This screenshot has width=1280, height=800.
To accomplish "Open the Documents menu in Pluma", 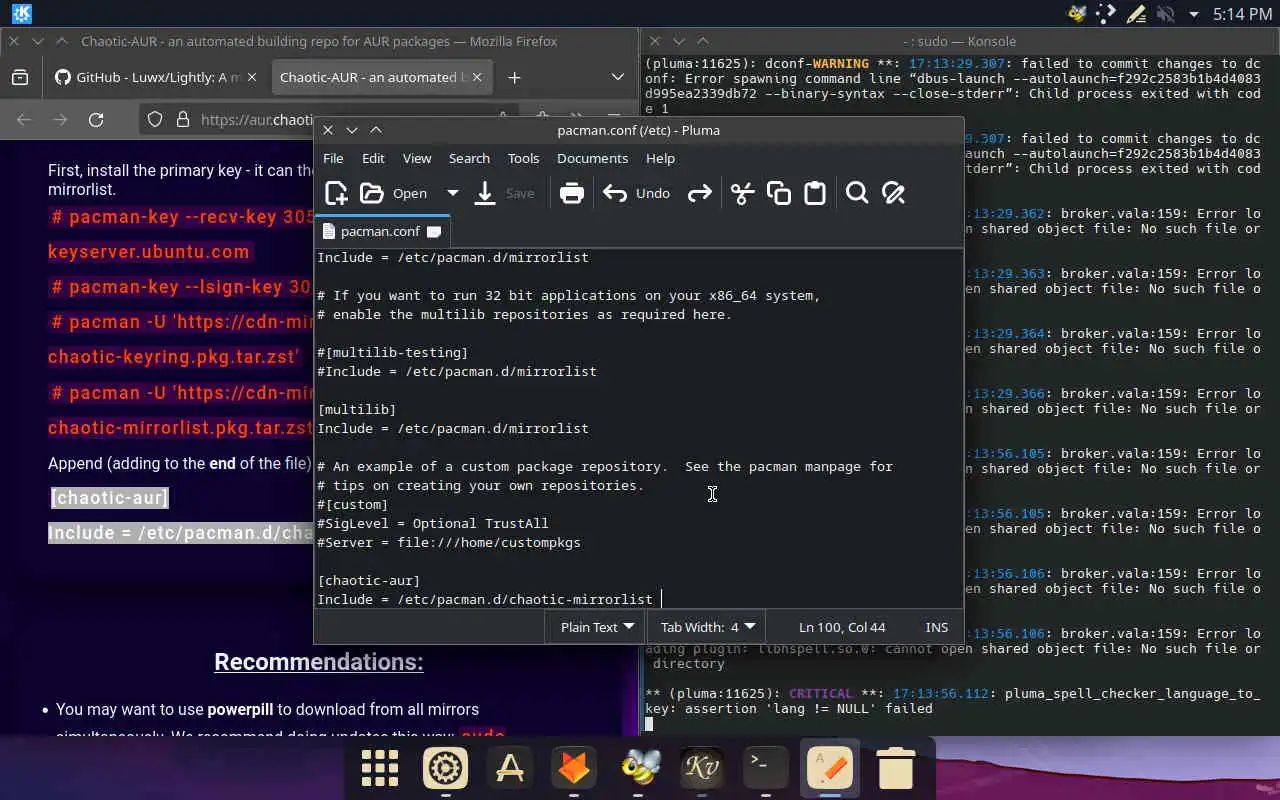I will (592, 158).
